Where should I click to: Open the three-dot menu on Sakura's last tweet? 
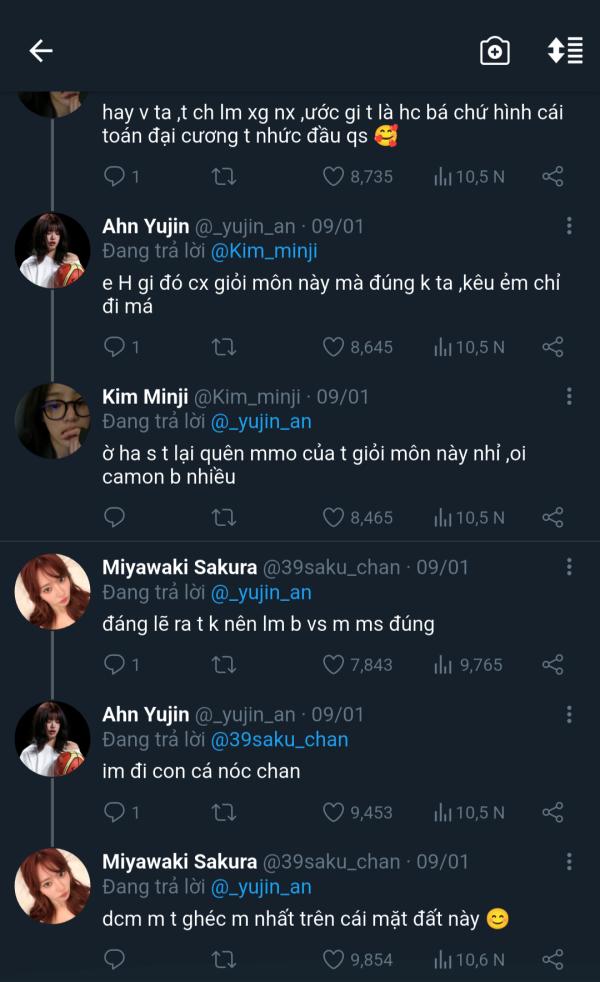568,862
